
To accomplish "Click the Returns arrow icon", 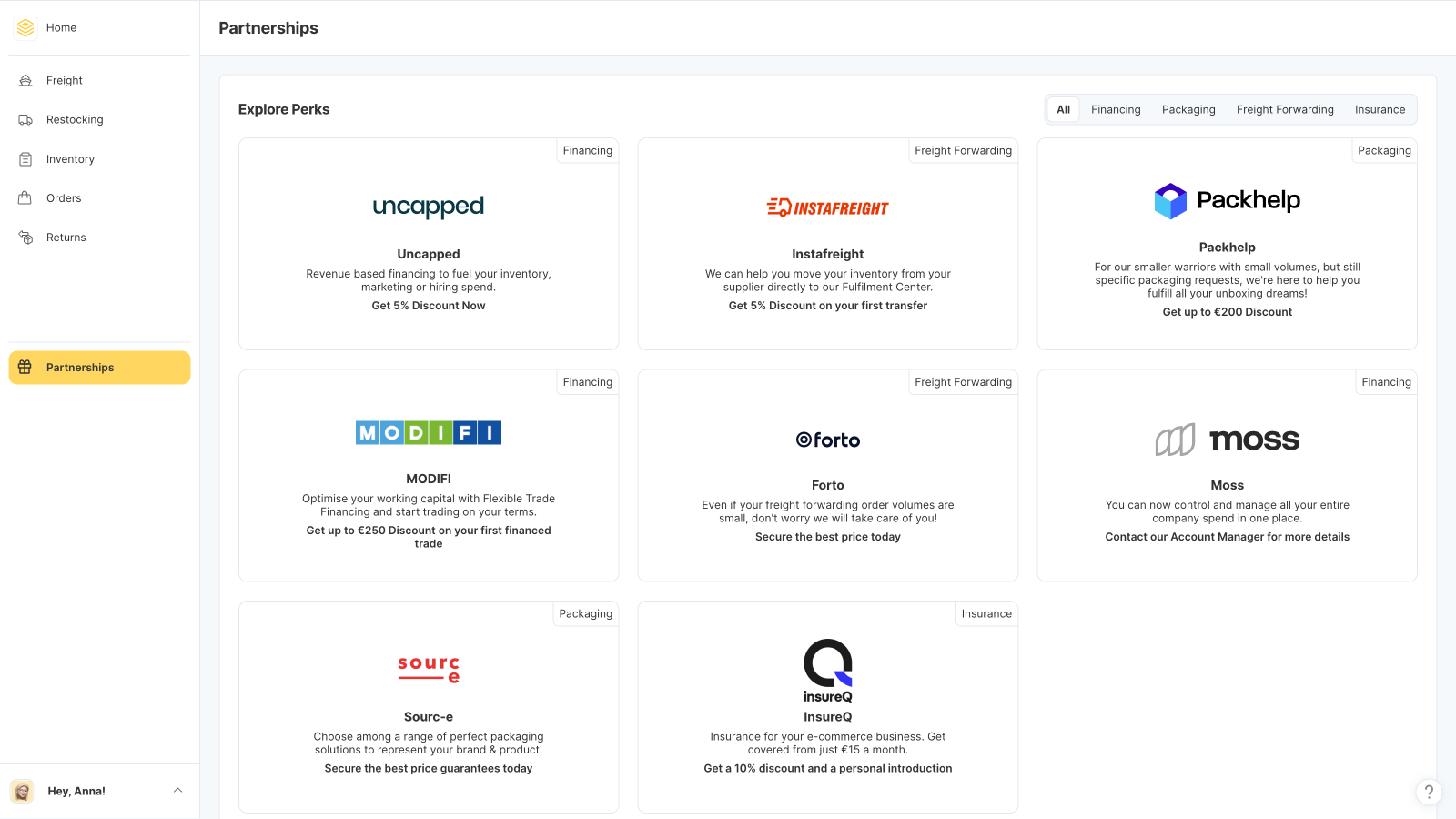I will pos(25,237).
